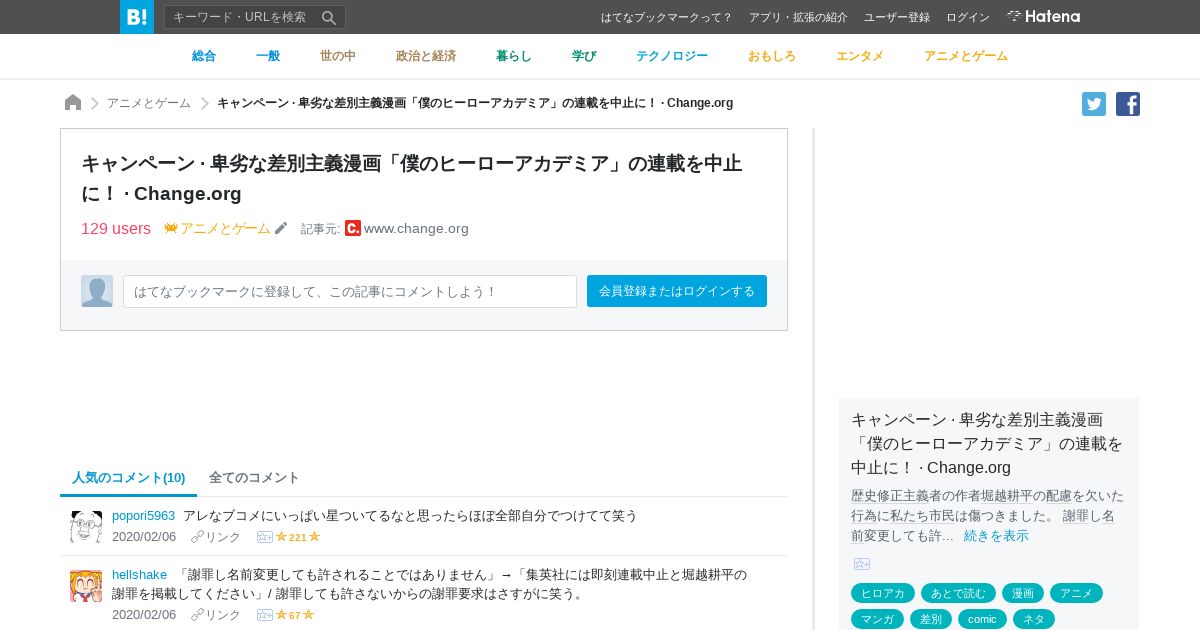
Task: Select the comic tag
Action: coord(982,619)
